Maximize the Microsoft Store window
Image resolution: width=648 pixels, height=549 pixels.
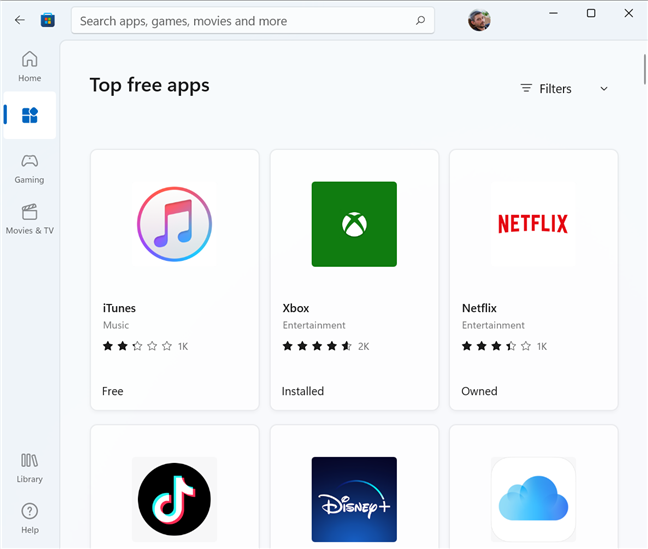591,13
